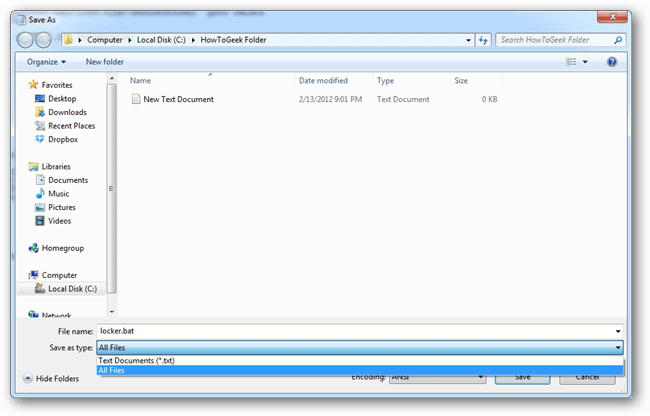Select the New Text Document file

178,99
